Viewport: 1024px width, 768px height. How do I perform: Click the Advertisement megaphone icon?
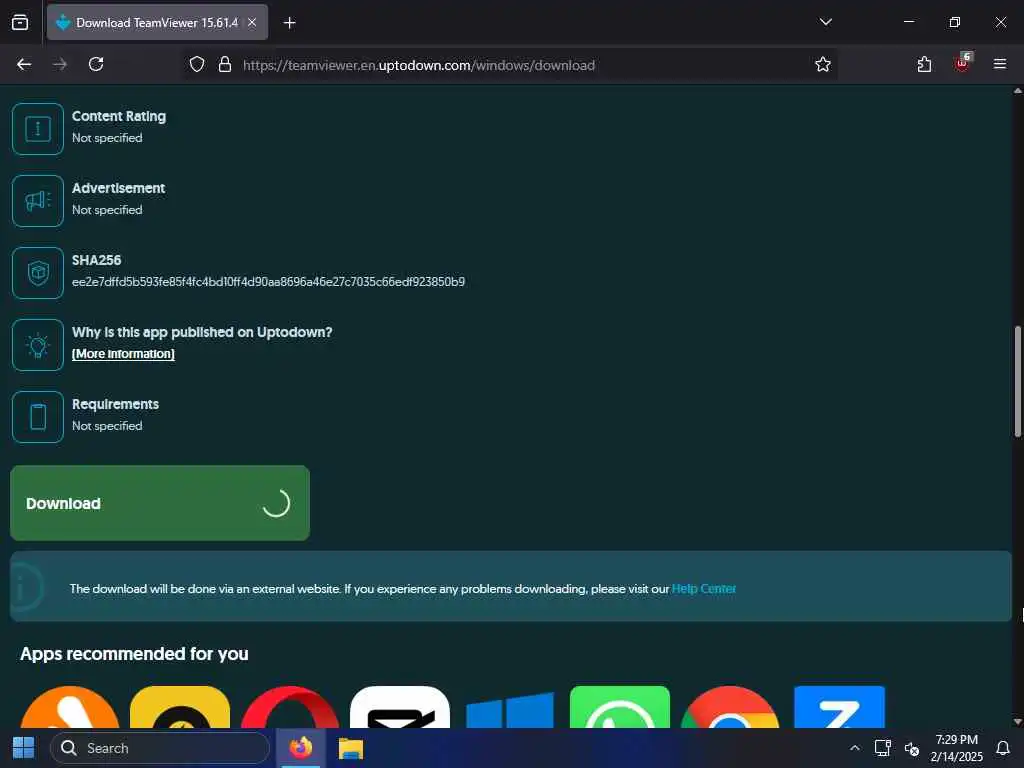click(38, 200)
